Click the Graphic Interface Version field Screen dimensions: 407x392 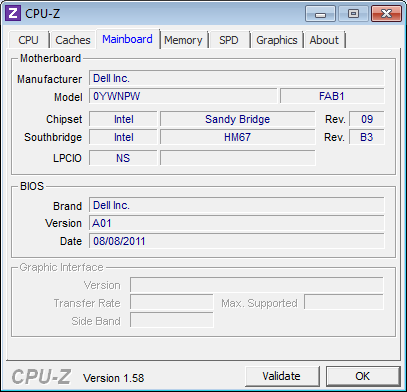tap(257, 285)
